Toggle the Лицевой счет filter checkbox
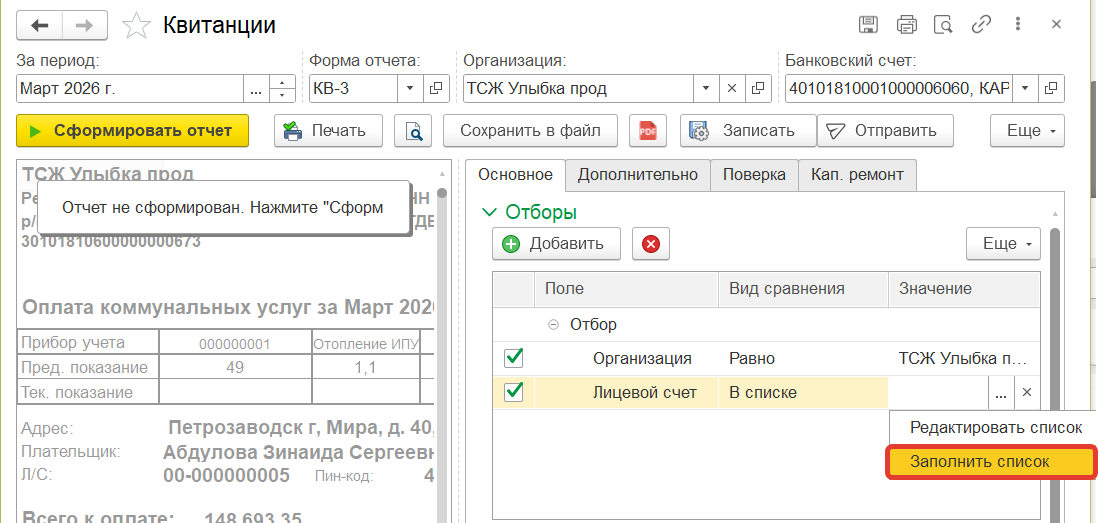This screenshot has width=1098, height=523. coord(514,392)
